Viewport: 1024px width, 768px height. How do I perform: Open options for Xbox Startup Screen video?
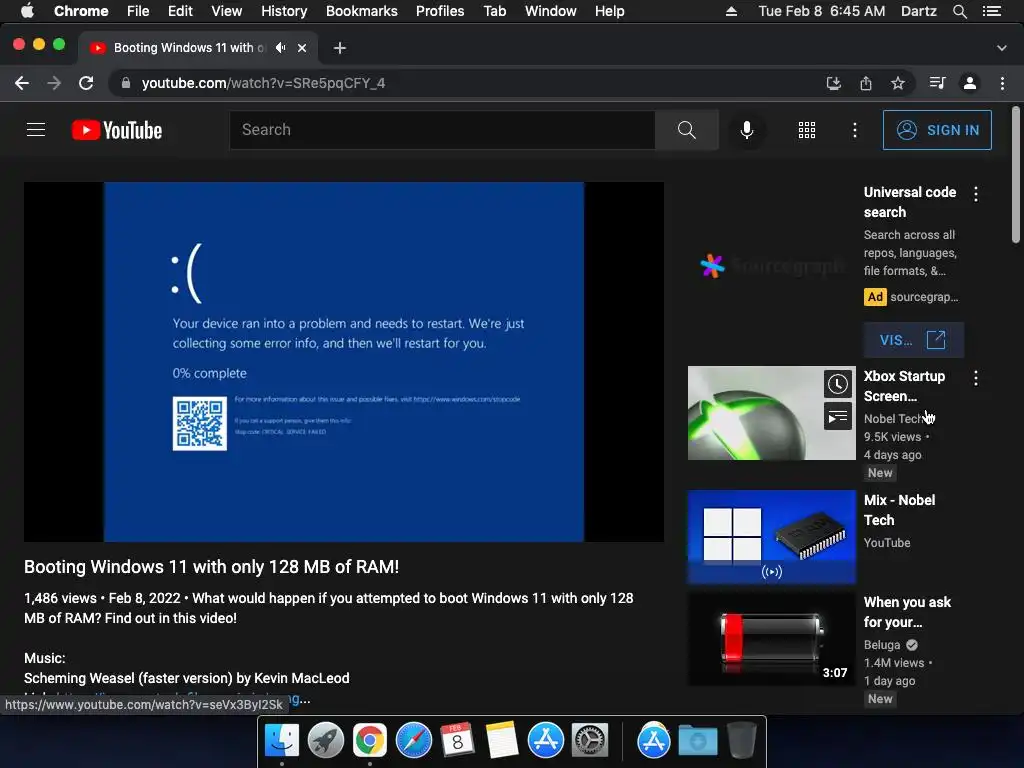point(976,378)
